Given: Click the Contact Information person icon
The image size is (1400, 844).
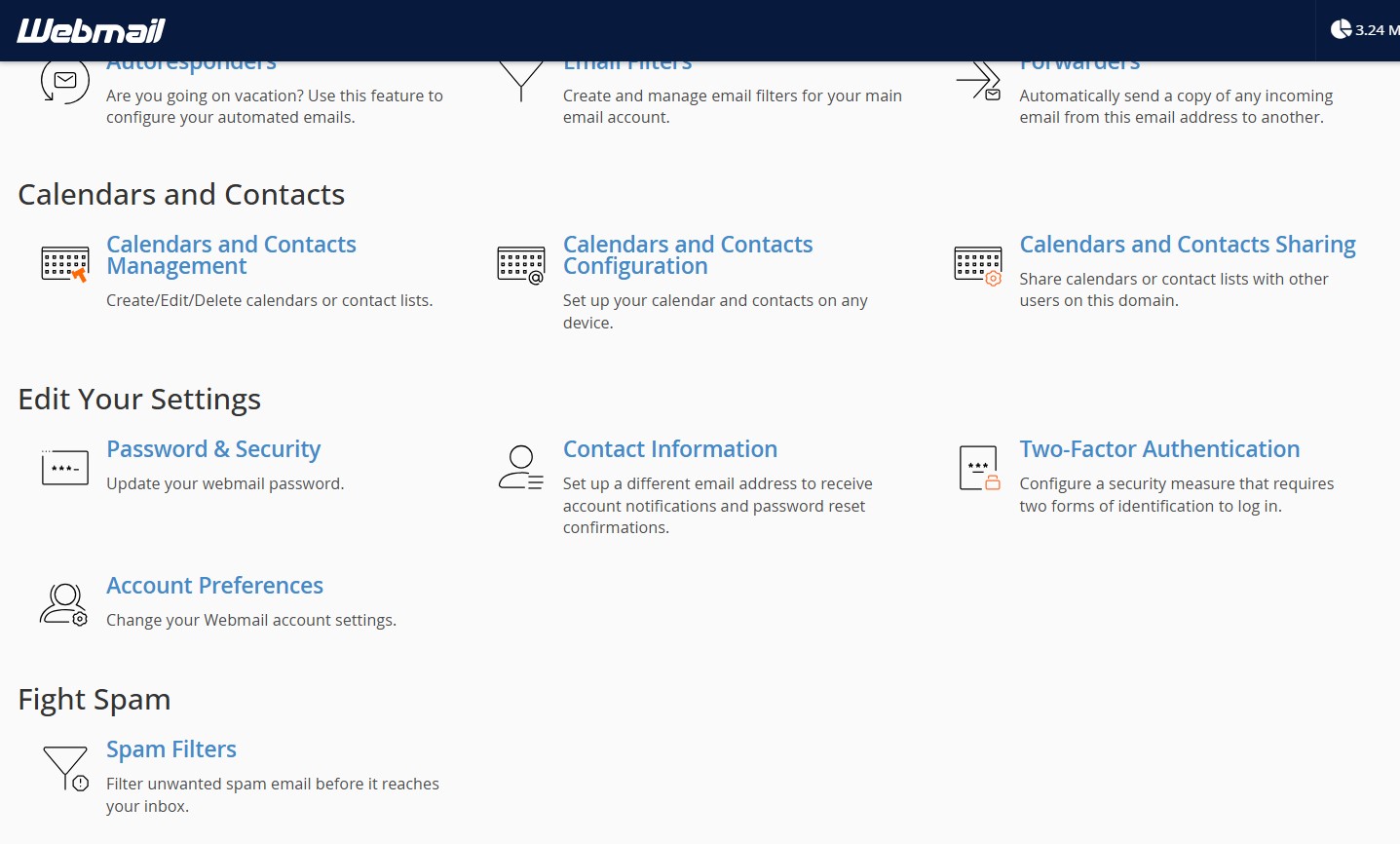Looking at the screenshot, I should [521, 468].
